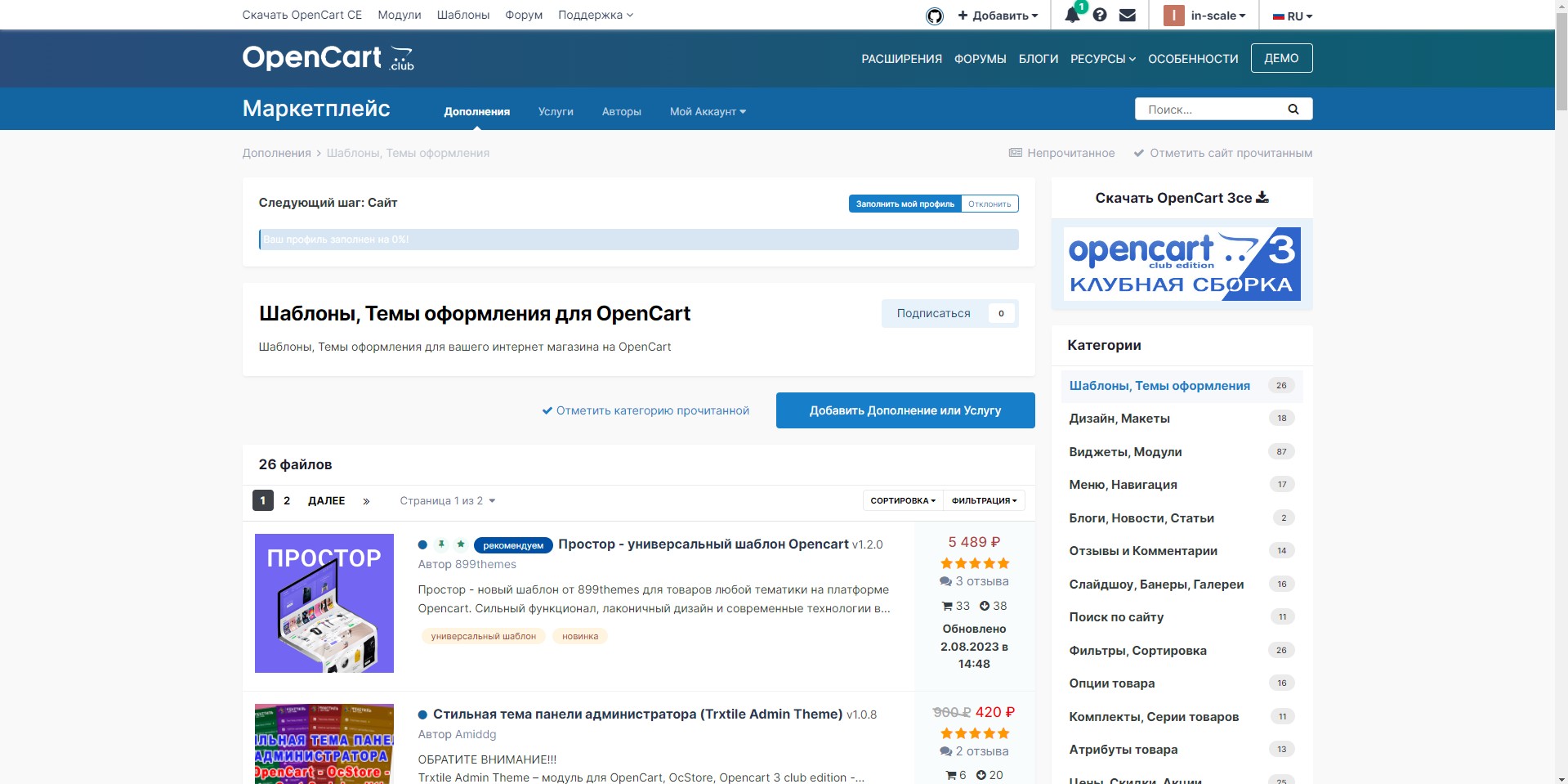Click download icon next to Скачать OpenCart 3ce

1262,197
